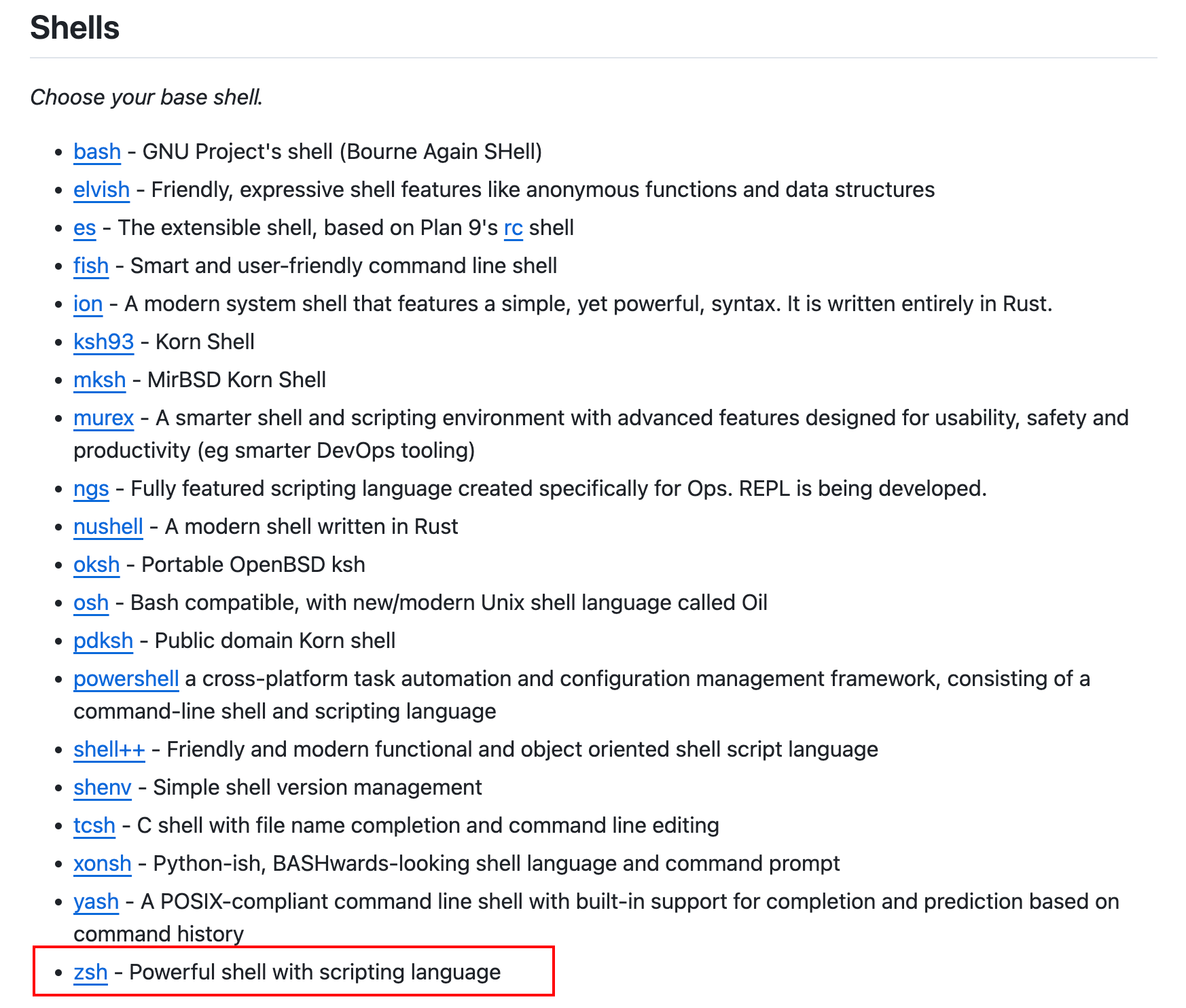Click the Shells section heading
This screenshot has height=1008, width=1186.
75,28
